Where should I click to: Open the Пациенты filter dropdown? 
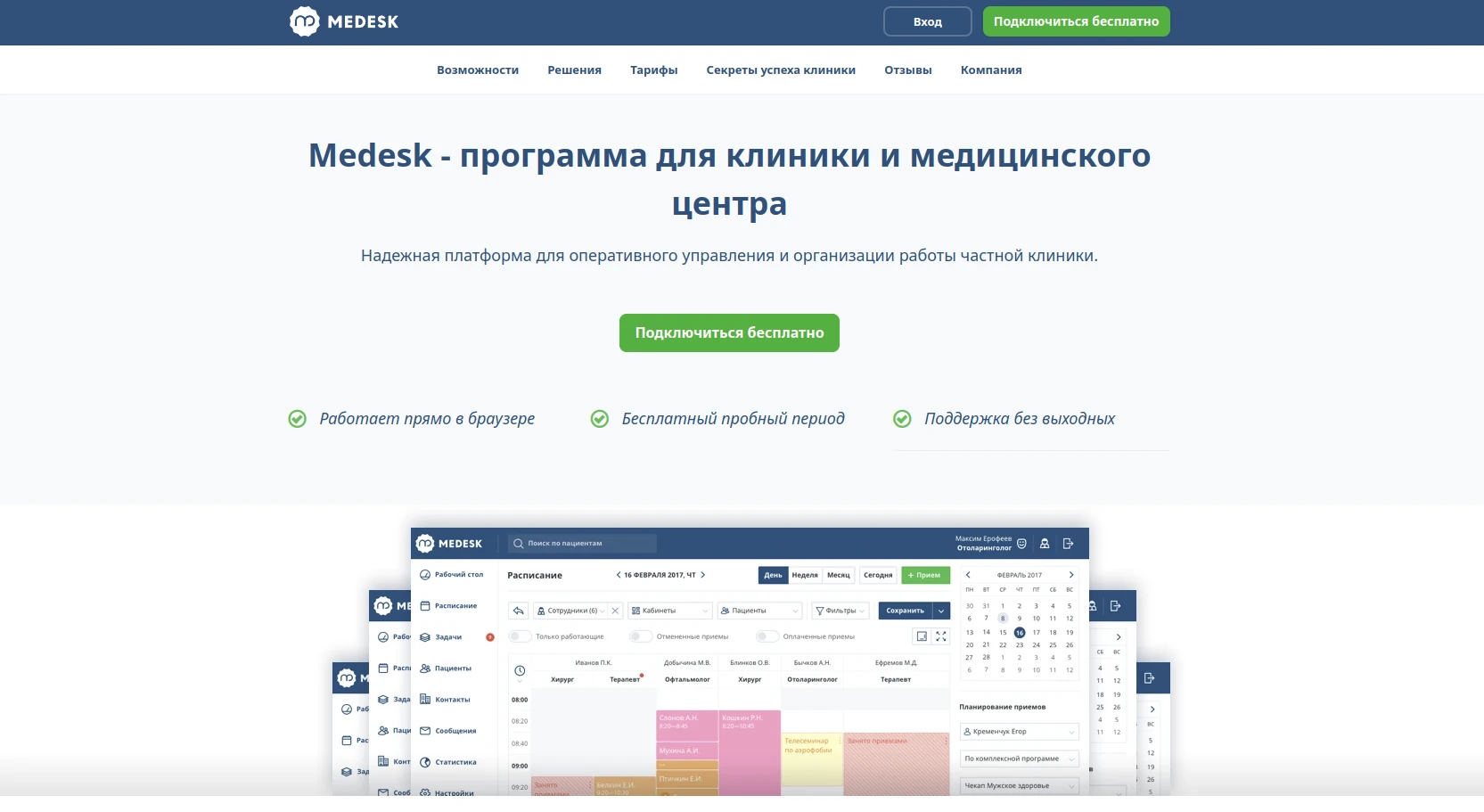tap(760, 611)
